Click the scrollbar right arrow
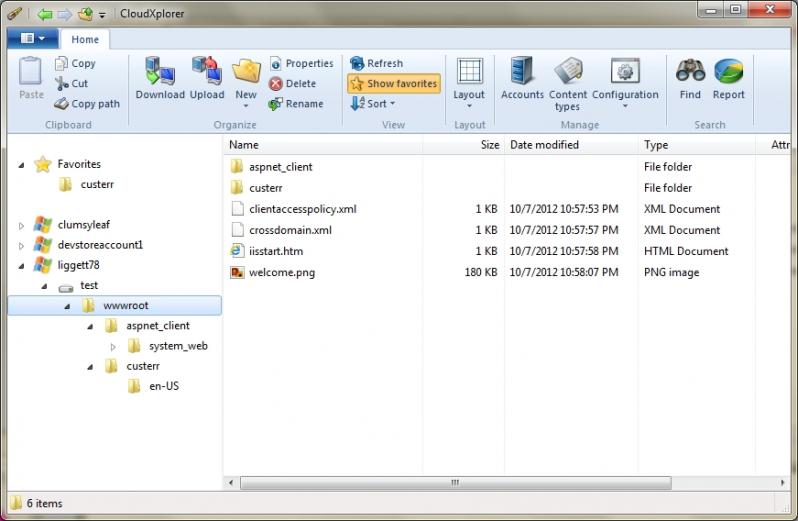 782,482
